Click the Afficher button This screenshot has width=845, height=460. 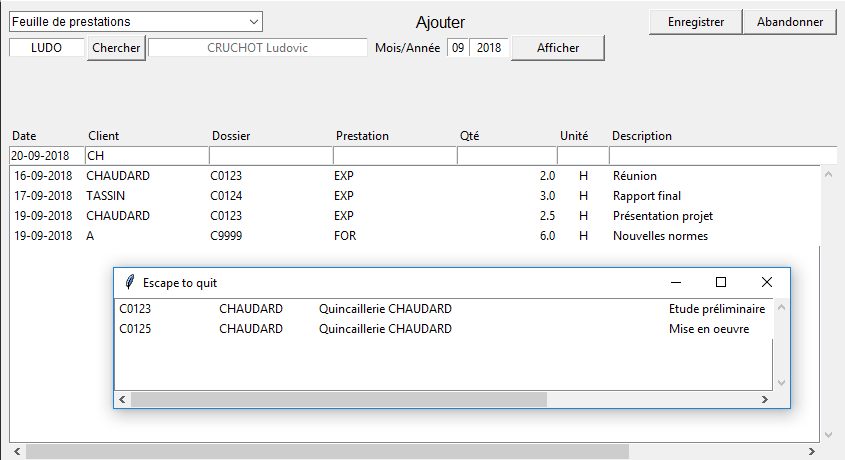(557, 48)
